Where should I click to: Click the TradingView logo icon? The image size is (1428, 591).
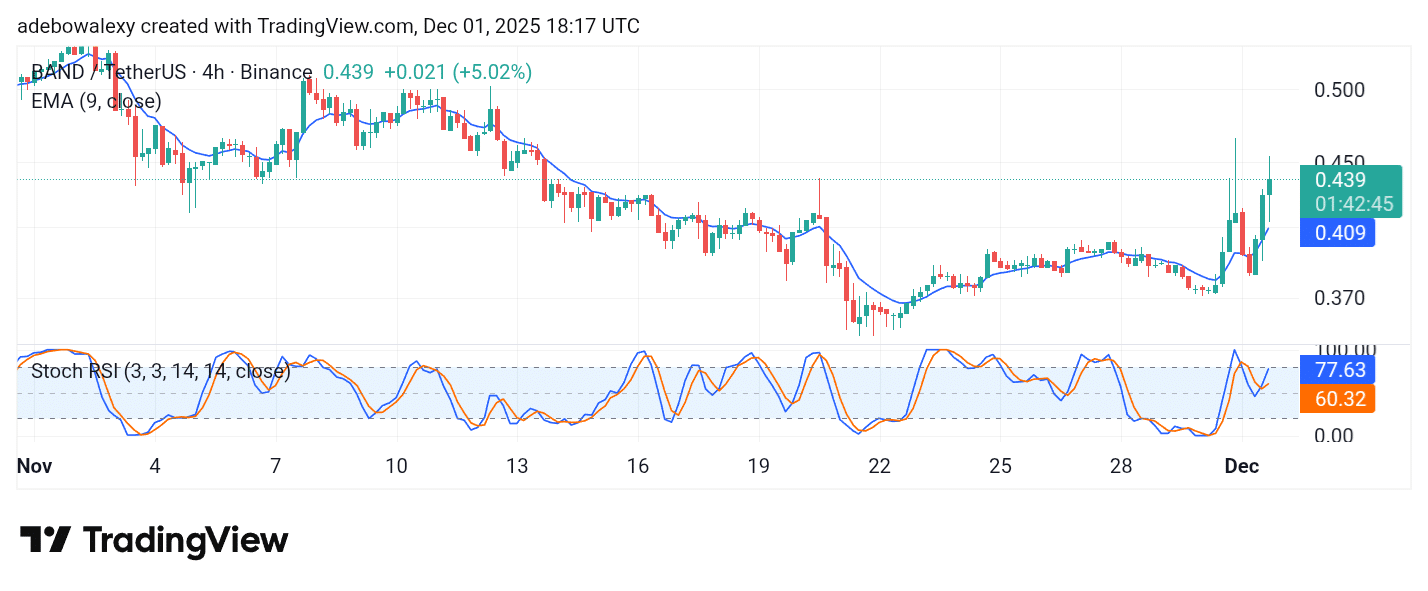tap(45, 541)
